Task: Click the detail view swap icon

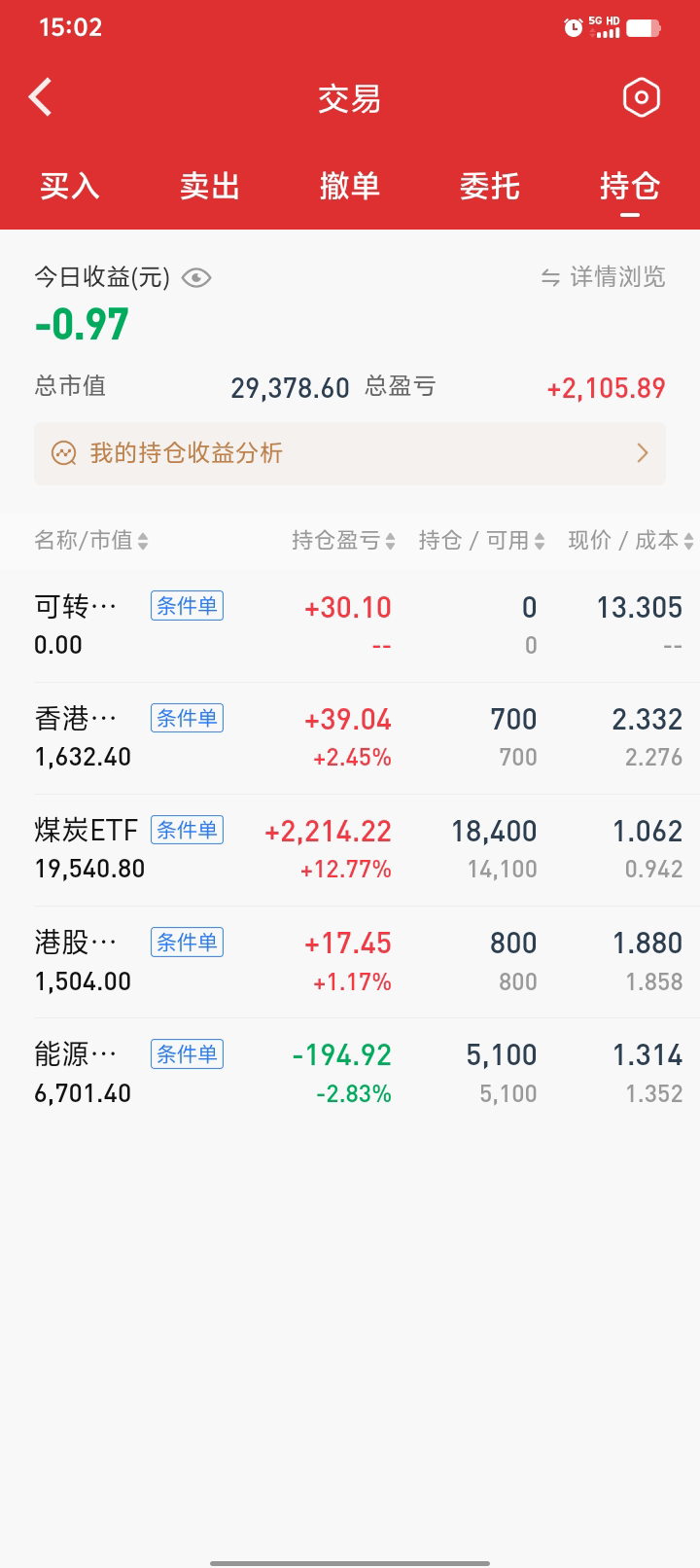Action: [550, 278]
